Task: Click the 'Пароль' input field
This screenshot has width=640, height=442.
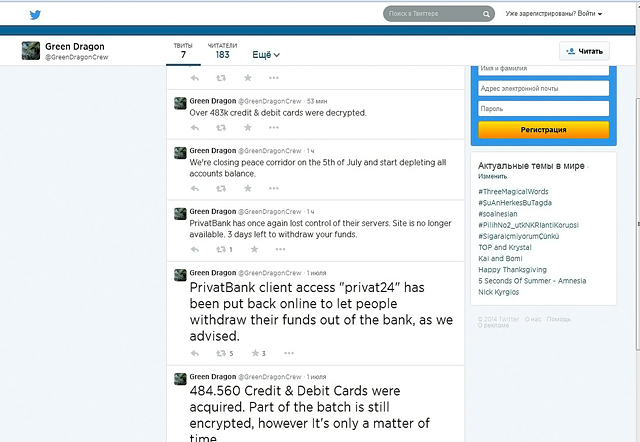Action: pyautogui.click(x=544, y=109)
